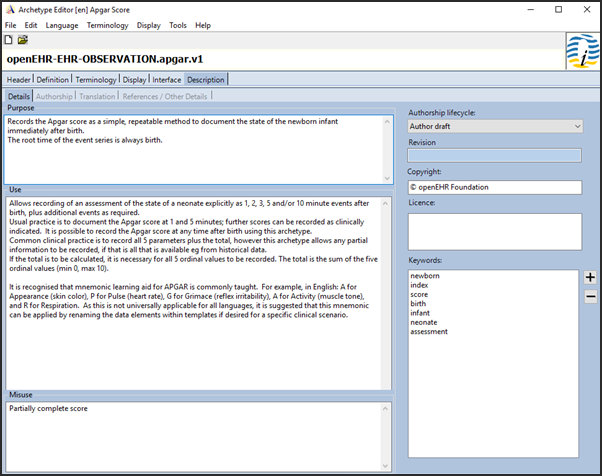Maximize the Archetype Editor window
The width and height of the screenshot is (602, 476).
click(559, 10)
